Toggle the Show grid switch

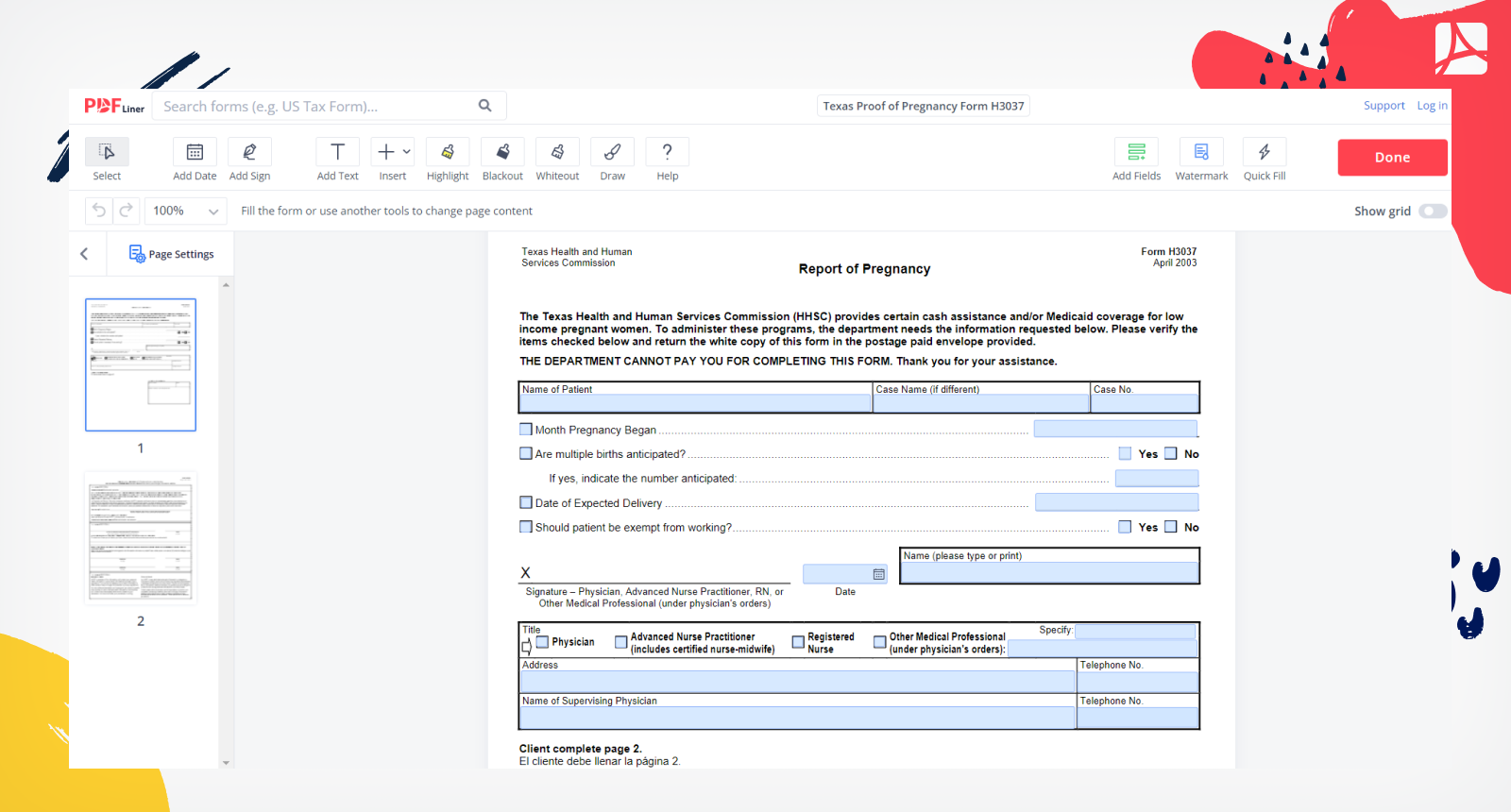click(1433, 211)
